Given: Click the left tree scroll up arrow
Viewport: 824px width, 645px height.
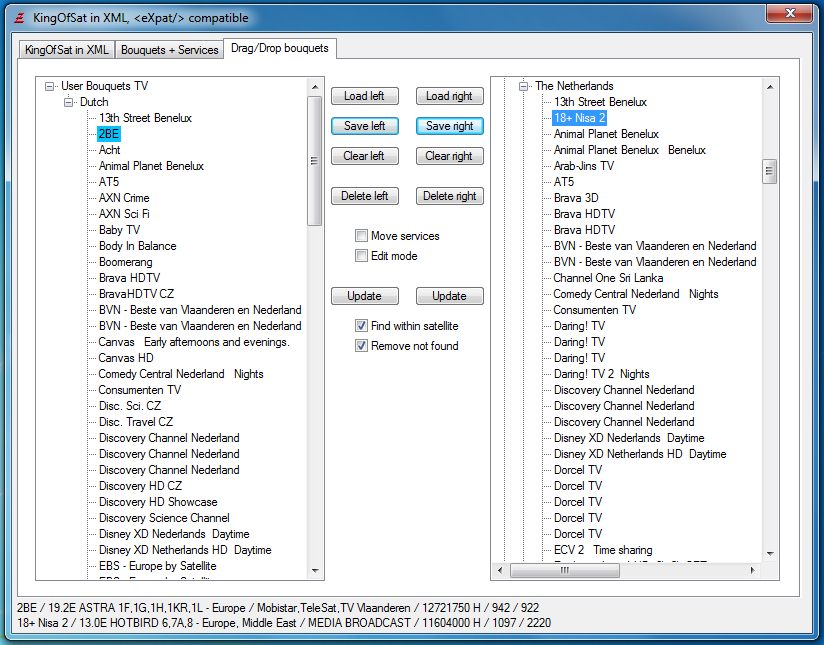Looking at the screenshot, I should point(315,87).
